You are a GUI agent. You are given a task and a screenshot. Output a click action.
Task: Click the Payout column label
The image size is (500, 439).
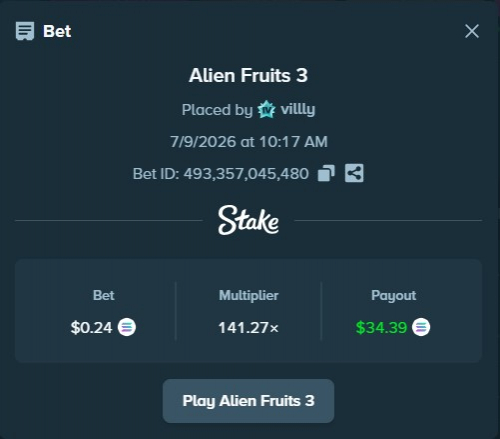(x=393, y=295)
